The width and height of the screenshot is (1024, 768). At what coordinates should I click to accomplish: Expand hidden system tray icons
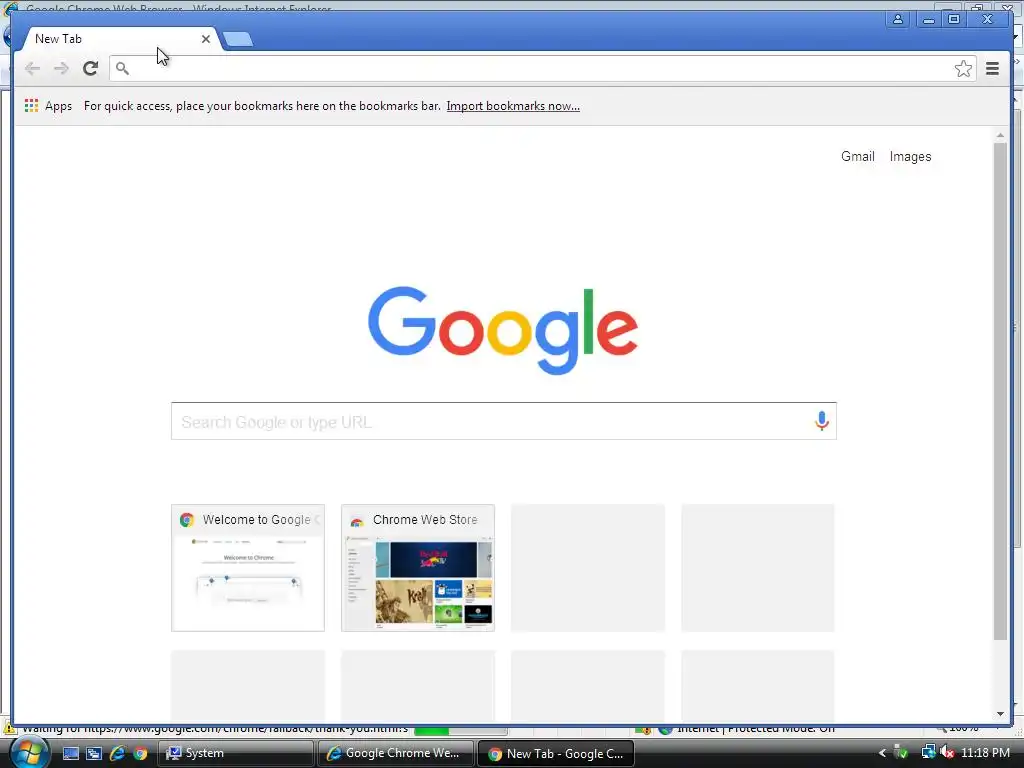click(882, 753)
